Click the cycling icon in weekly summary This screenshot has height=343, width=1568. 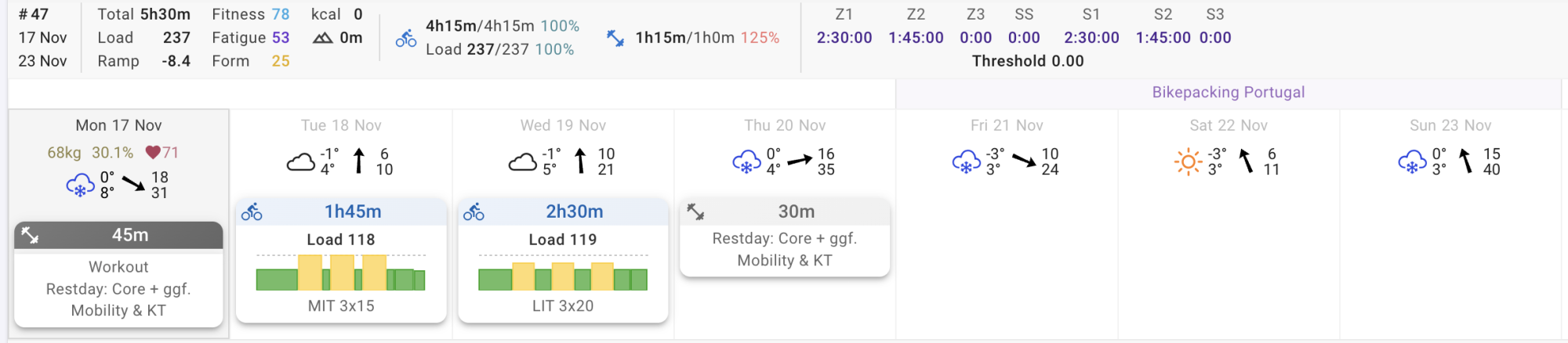pos(406,38)
